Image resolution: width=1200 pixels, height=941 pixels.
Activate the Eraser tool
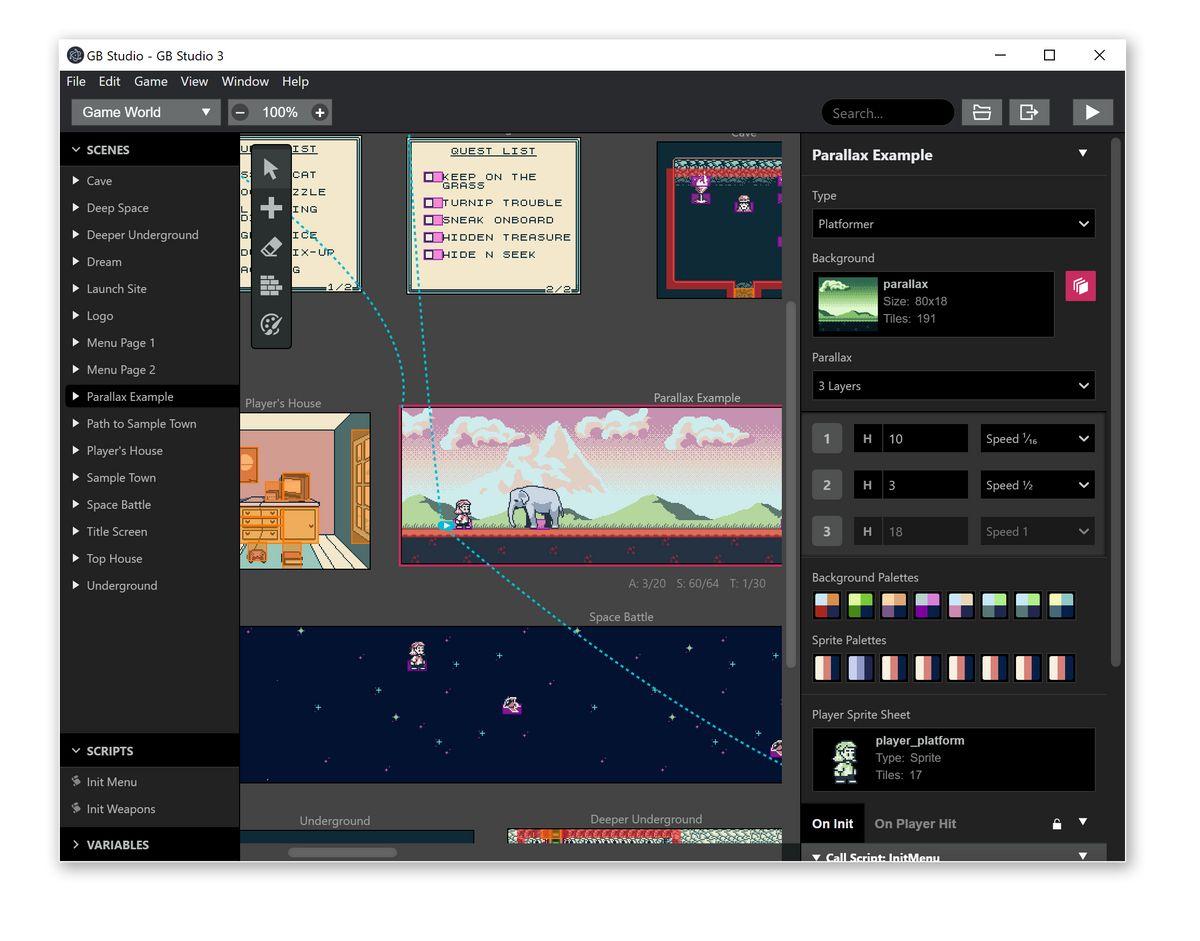point(271,247)
